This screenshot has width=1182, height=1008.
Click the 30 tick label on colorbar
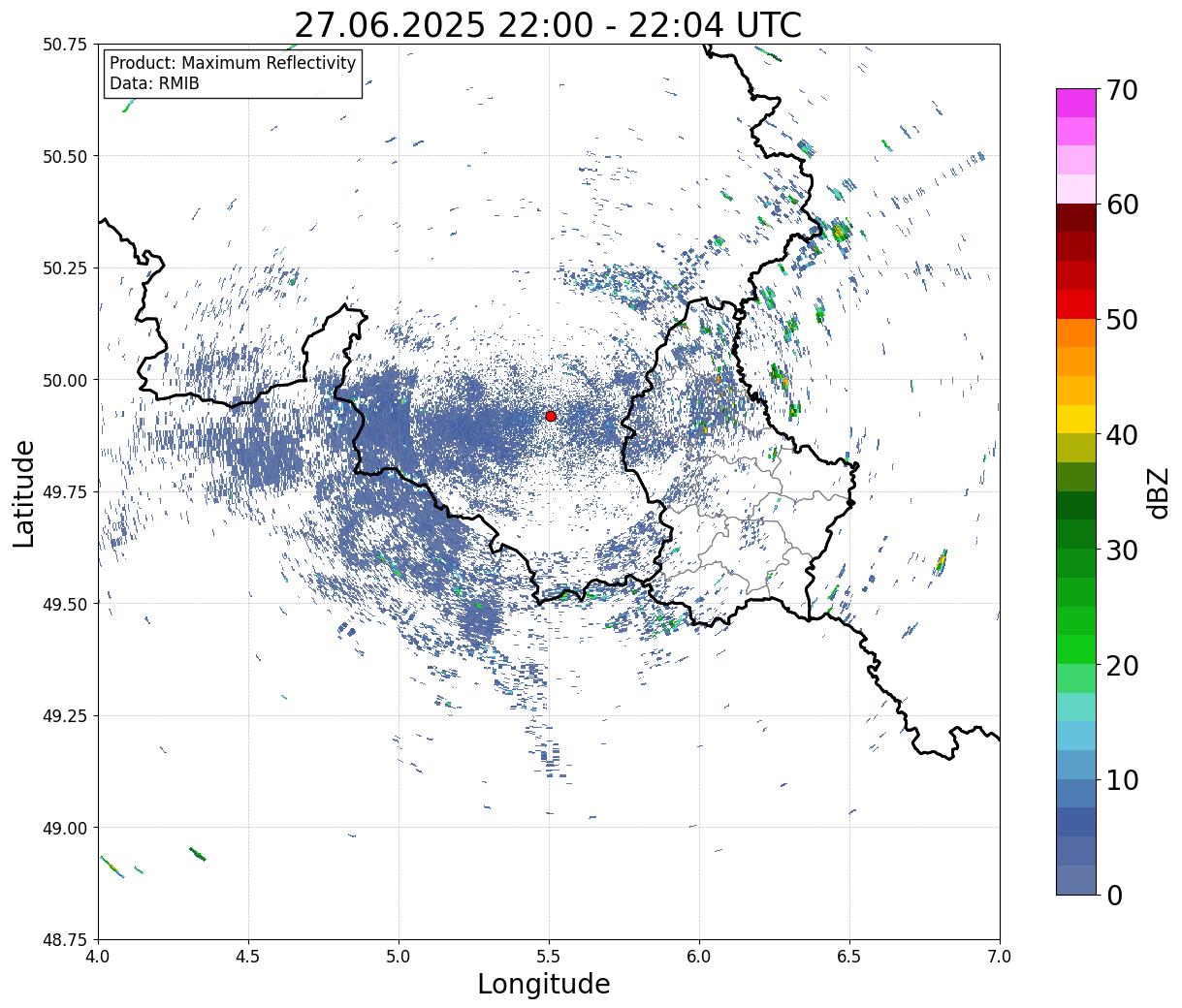coord(1122,550)
